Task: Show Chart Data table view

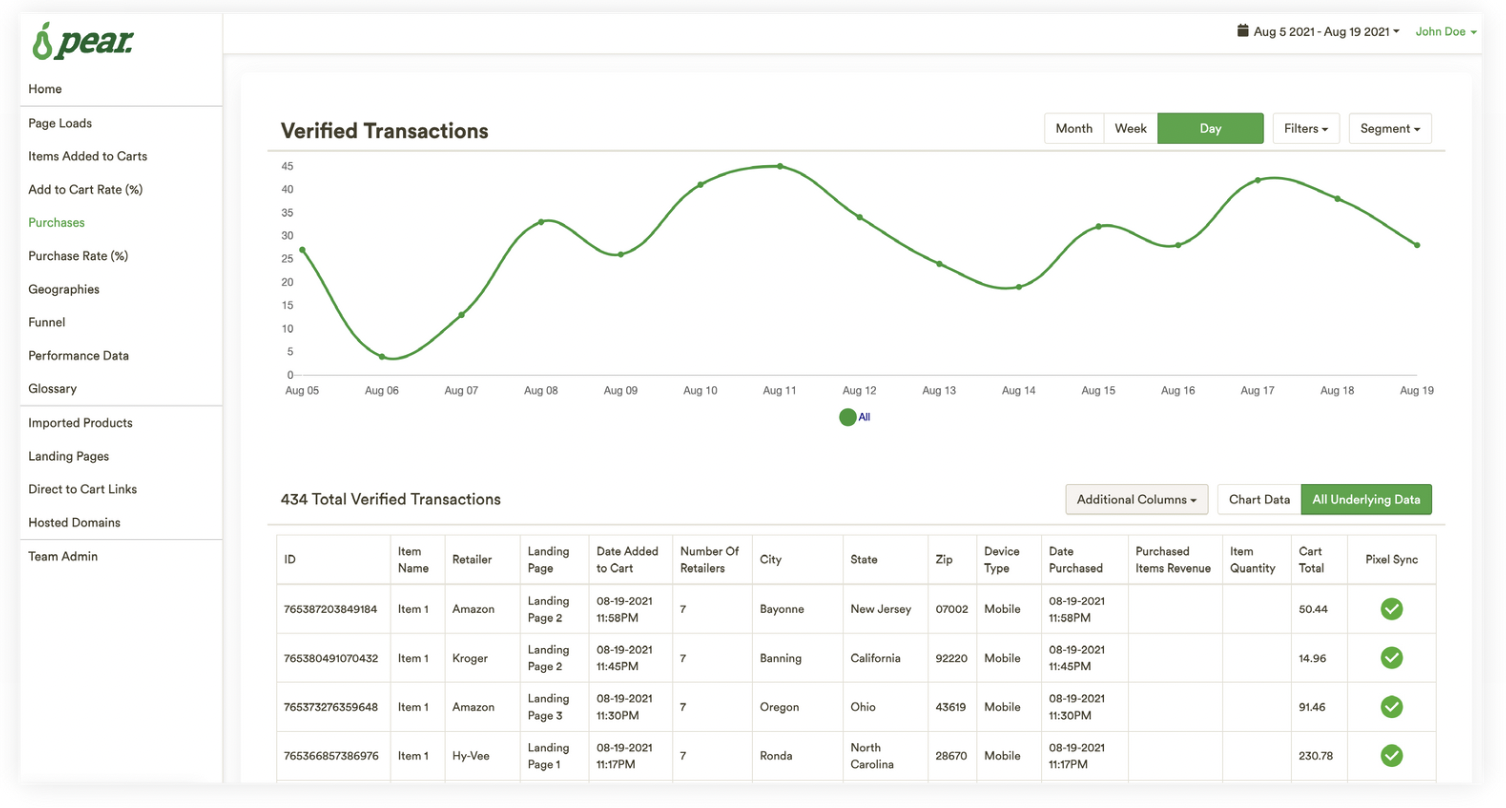Action: click(x=1258, y=499)
